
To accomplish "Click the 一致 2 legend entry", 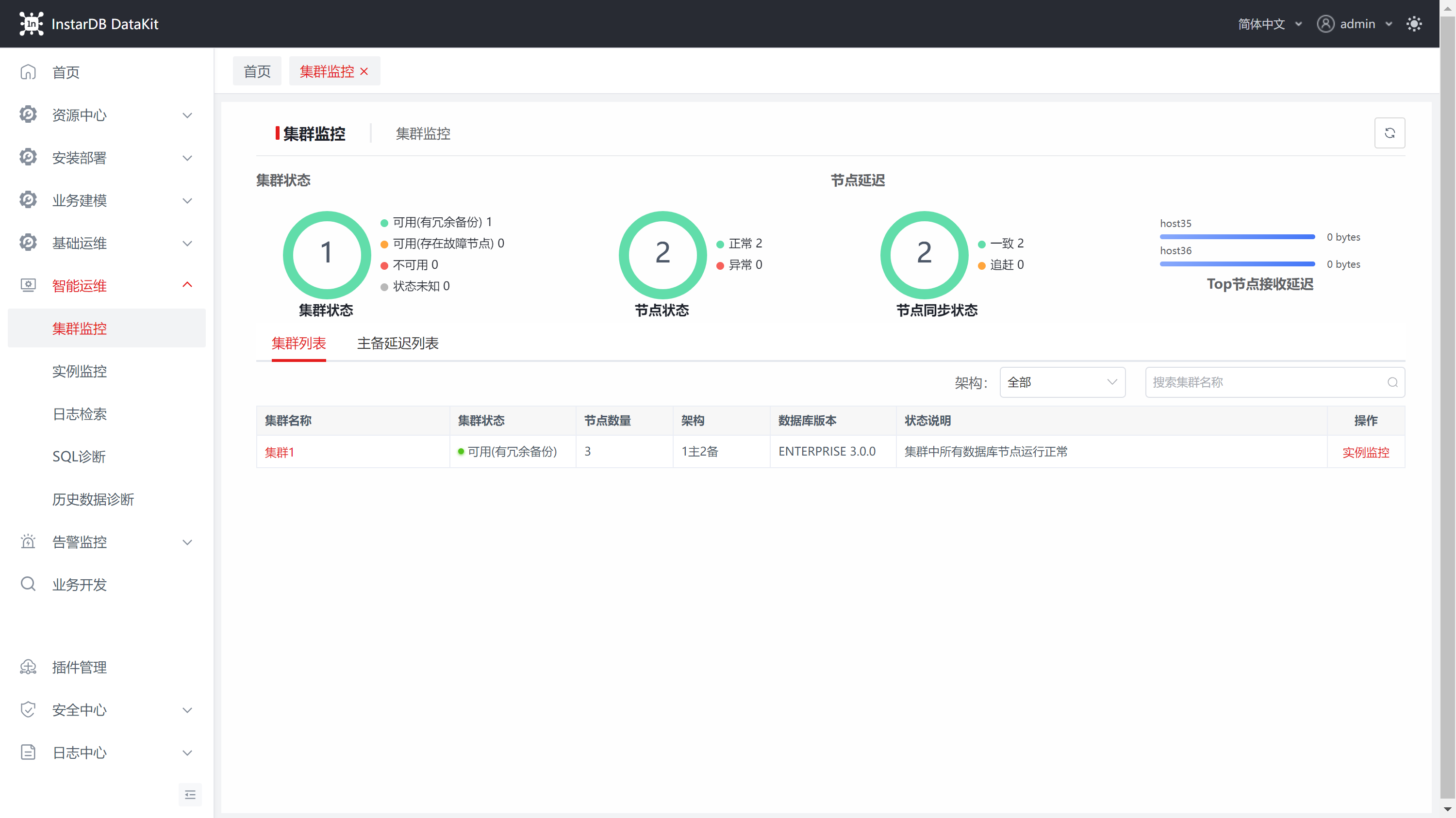I will point(1001,244).
